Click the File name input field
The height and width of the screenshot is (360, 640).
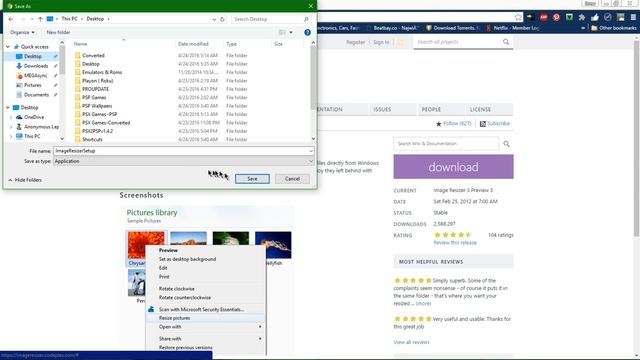coord(181,151)
